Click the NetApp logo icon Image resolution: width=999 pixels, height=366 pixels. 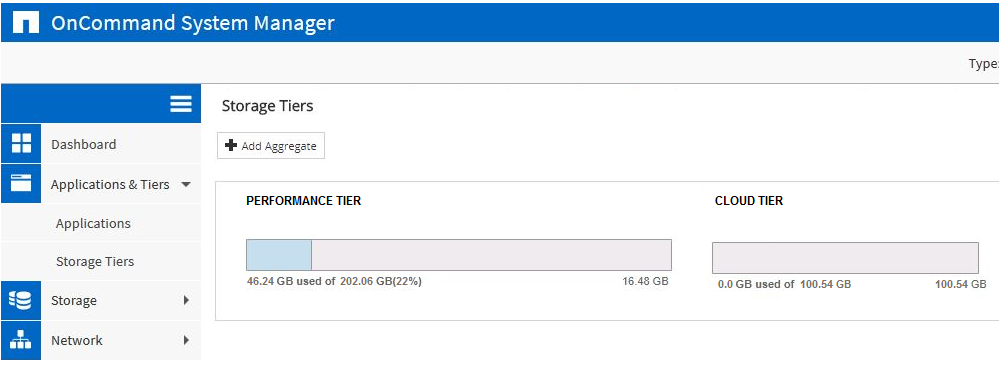point(26,24)
